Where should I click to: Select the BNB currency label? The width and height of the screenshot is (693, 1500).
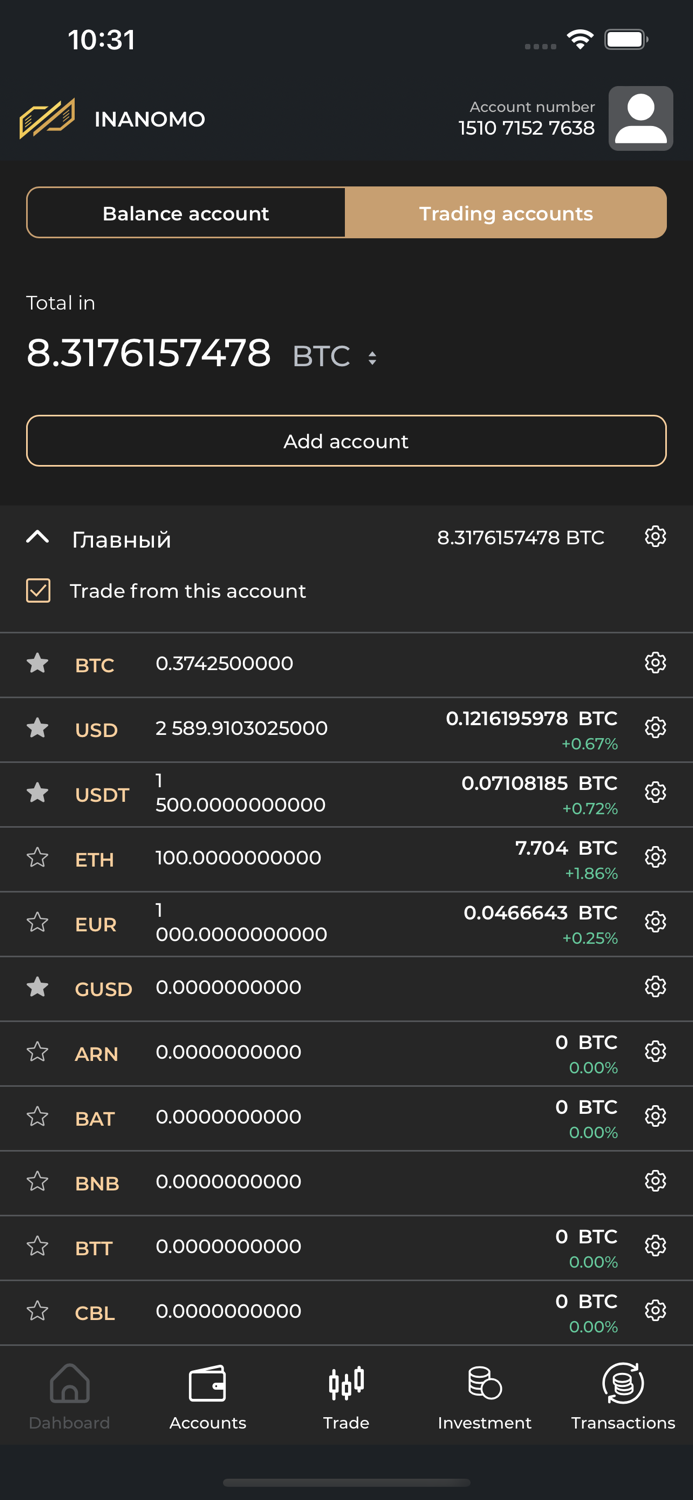coord(97,1184)
